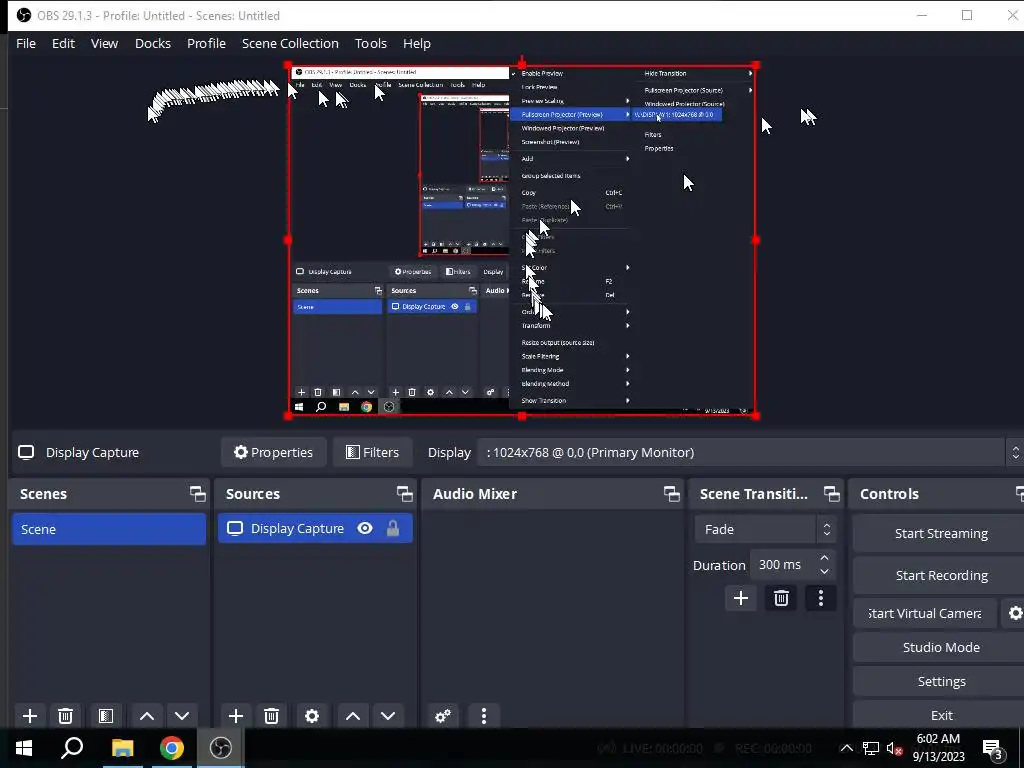The image size is (1024, 768).
Task: Delete selected source with the trash icon
Action: (272, 716)
